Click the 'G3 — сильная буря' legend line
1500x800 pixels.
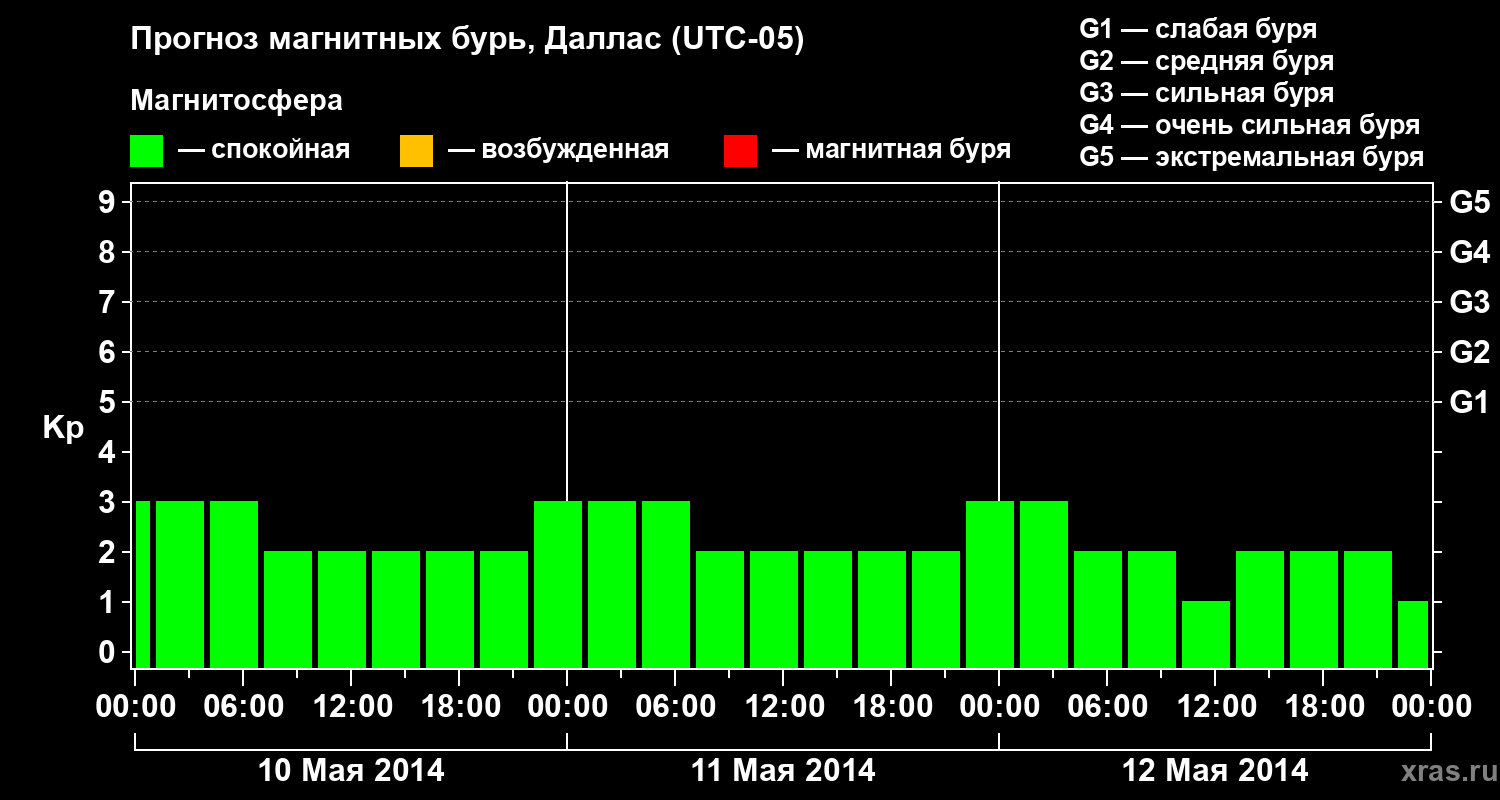(1206, 93)
